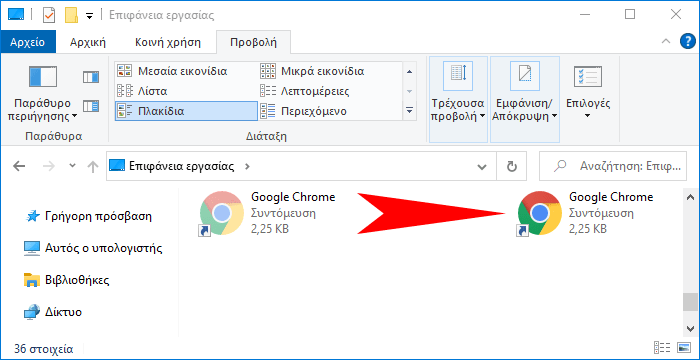Click the Αναζήτηση search box
The image size is (700, 360).
(613, 167)
